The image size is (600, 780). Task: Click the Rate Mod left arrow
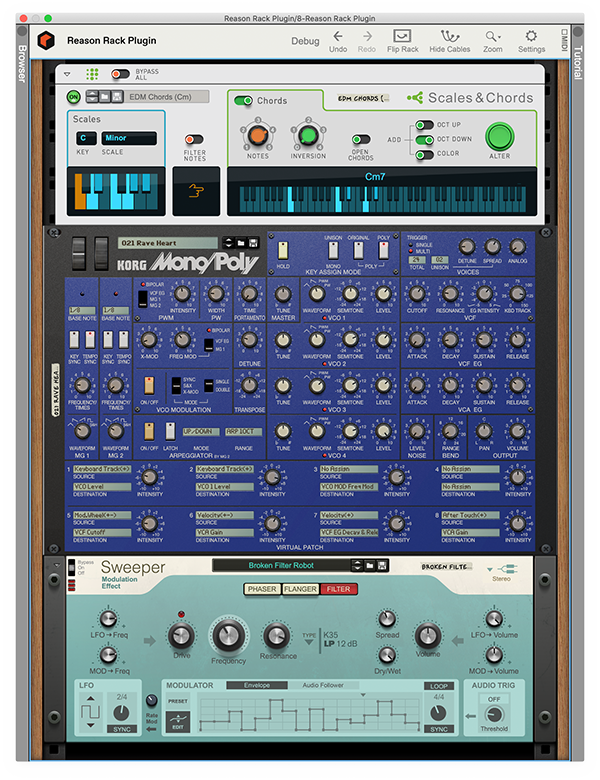[x=151, y=729]
